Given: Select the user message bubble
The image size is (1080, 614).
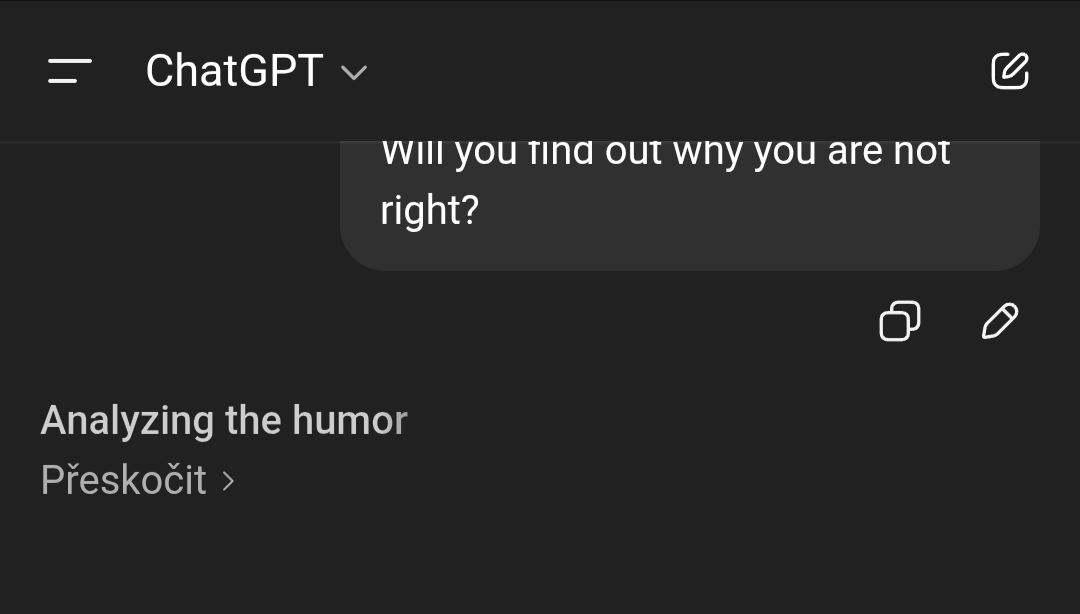Looking at the screenshot, I should click(x=690, y=205).
